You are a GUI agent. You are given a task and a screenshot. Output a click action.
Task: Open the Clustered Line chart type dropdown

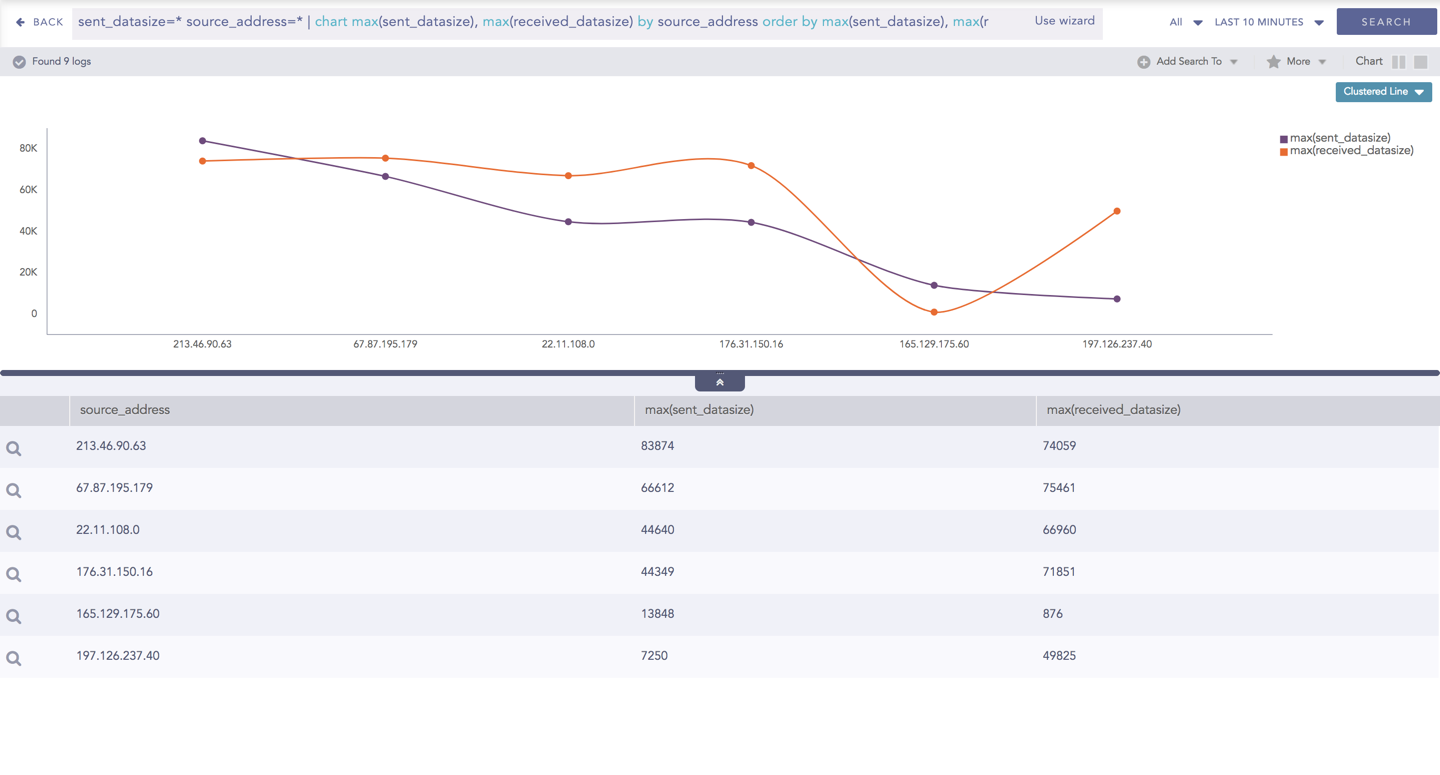pyautogui.click(x=1383, y=92)
